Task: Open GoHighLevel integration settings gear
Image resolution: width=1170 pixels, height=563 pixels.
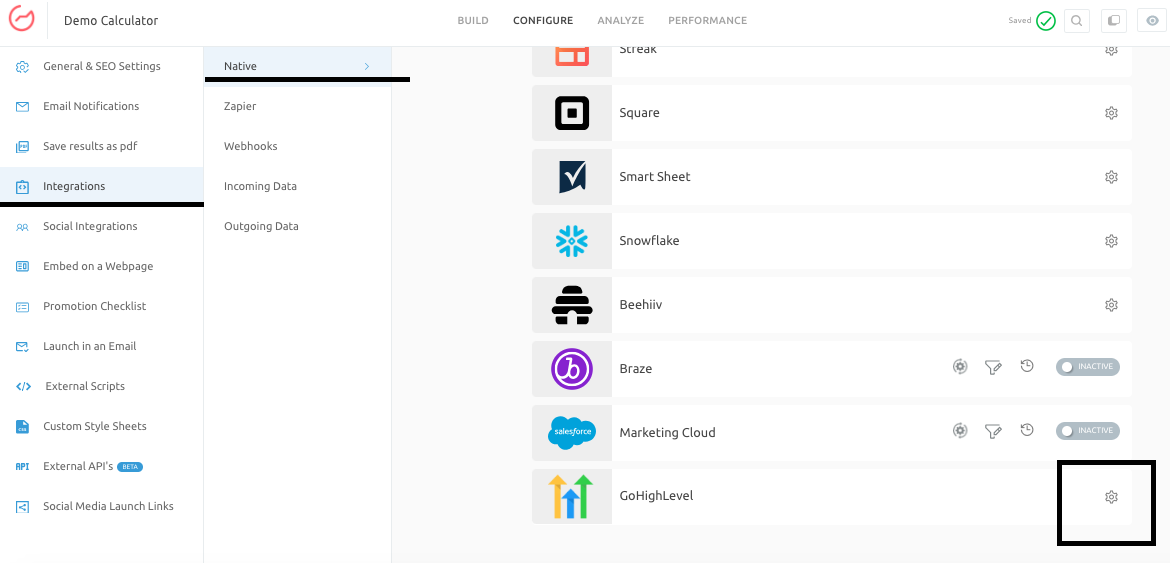Action: click(x=1110, y=497)
